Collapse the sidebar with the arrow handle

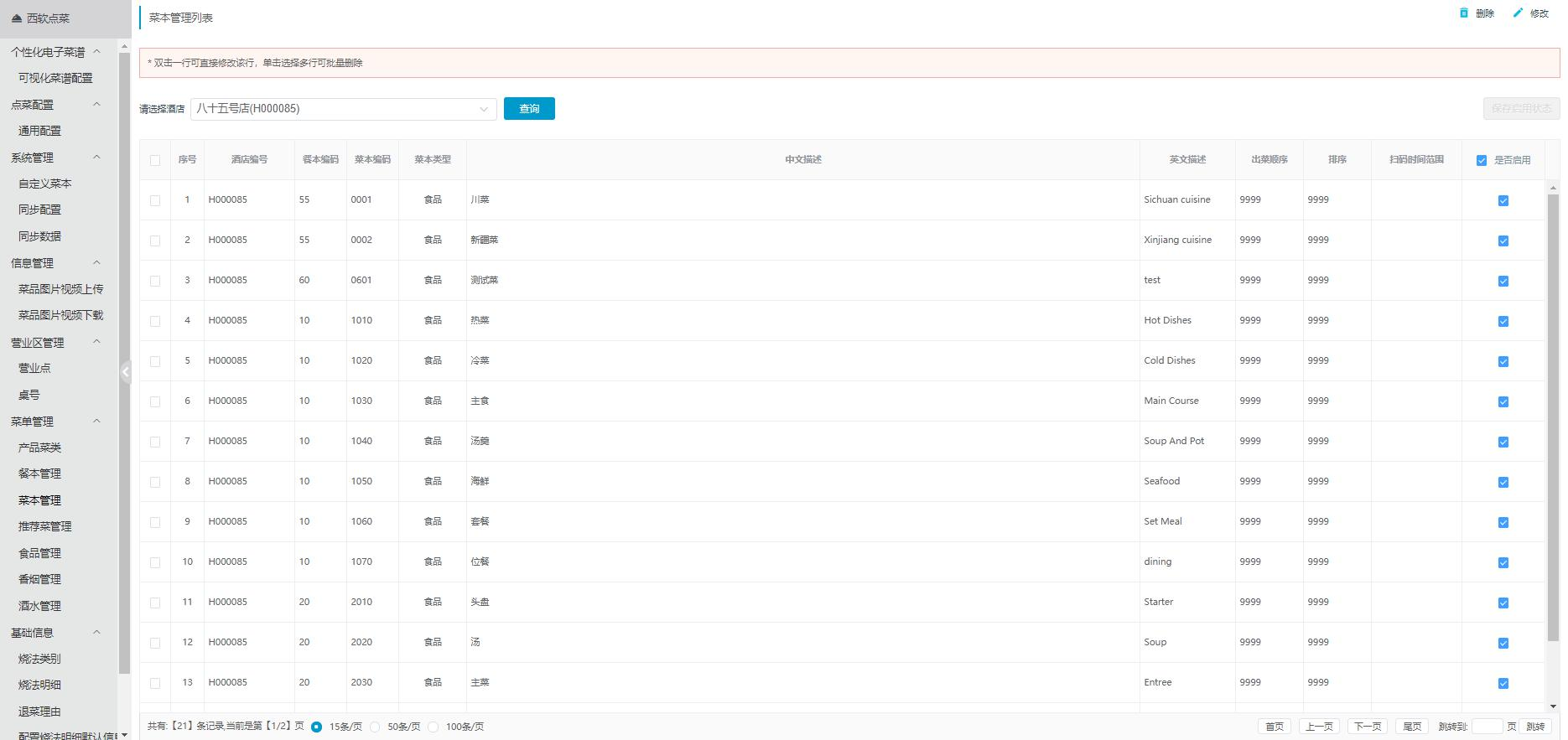126,371
